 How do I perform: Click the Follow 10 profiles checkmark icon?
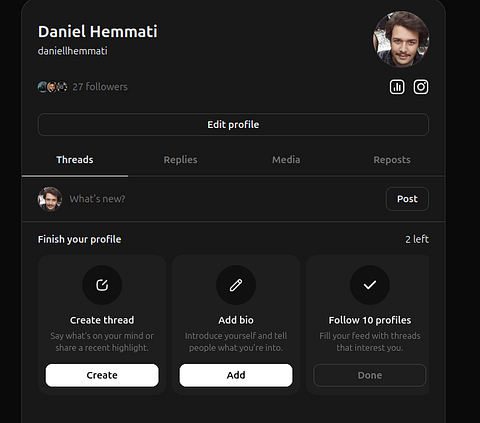point(370,285)
